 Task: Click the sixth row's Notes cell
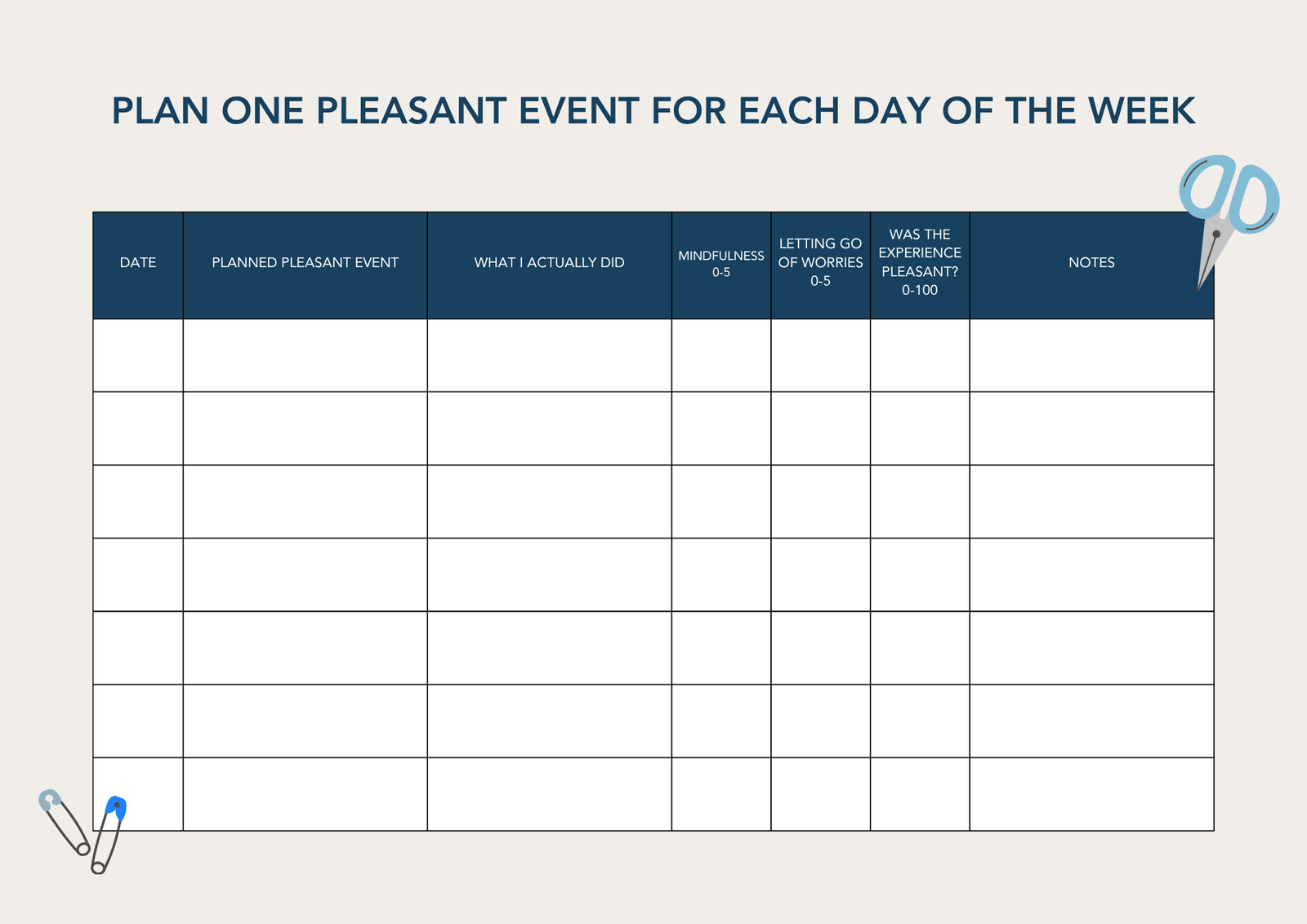(1091, 721)
